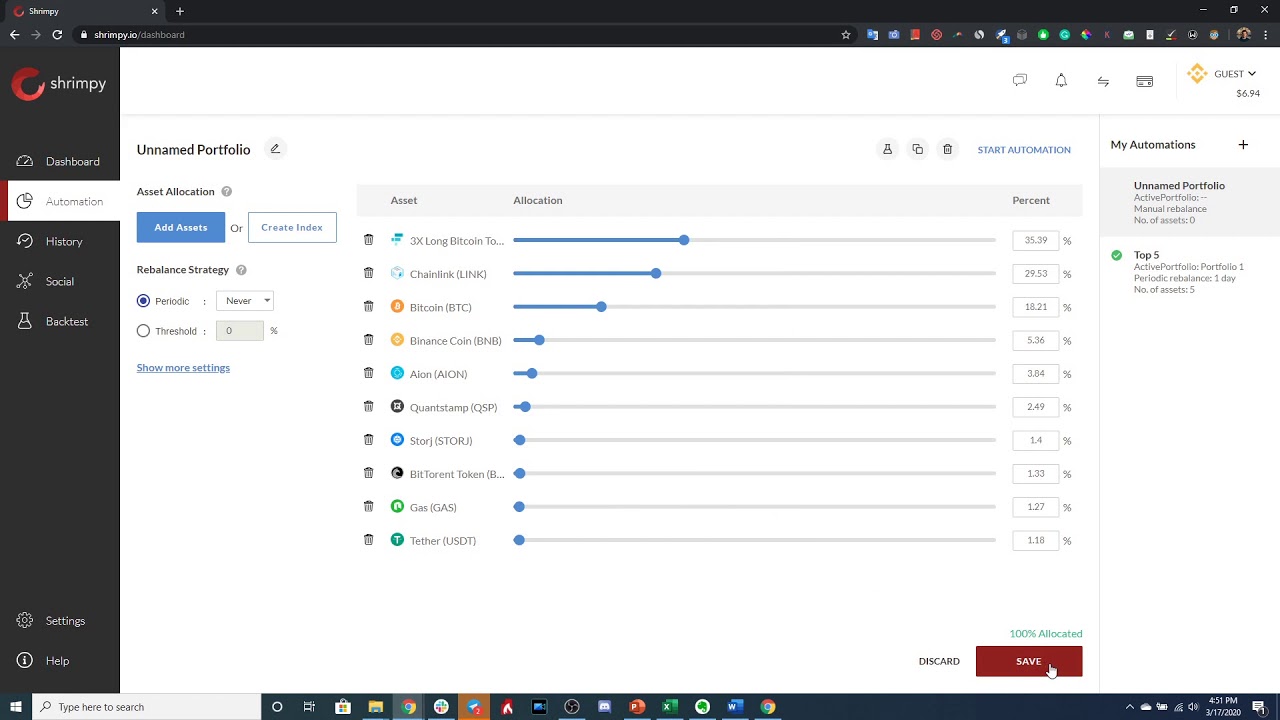Image resolution: width=1280 pixels, height=720 pixels.
Task: Open Automation section in sidebar
Action: (x=60, y=201)
